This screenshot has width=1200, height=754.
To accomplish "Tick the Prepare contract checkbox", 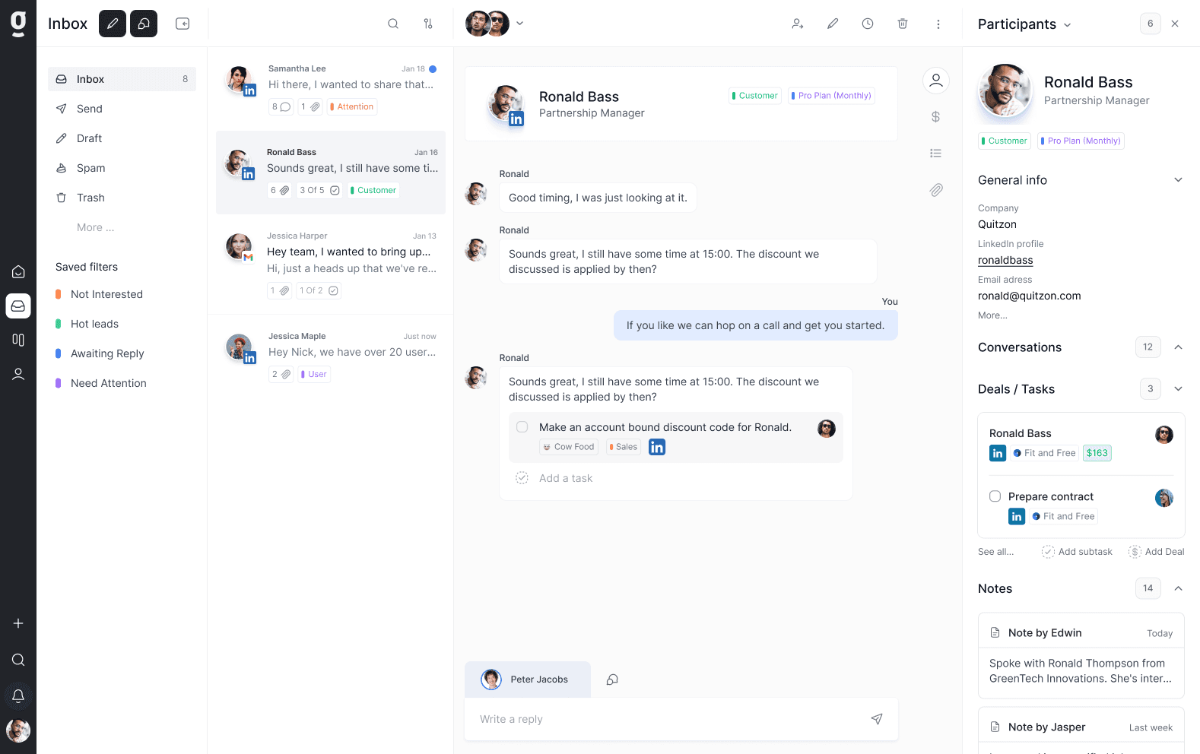I will coord(995,496).
